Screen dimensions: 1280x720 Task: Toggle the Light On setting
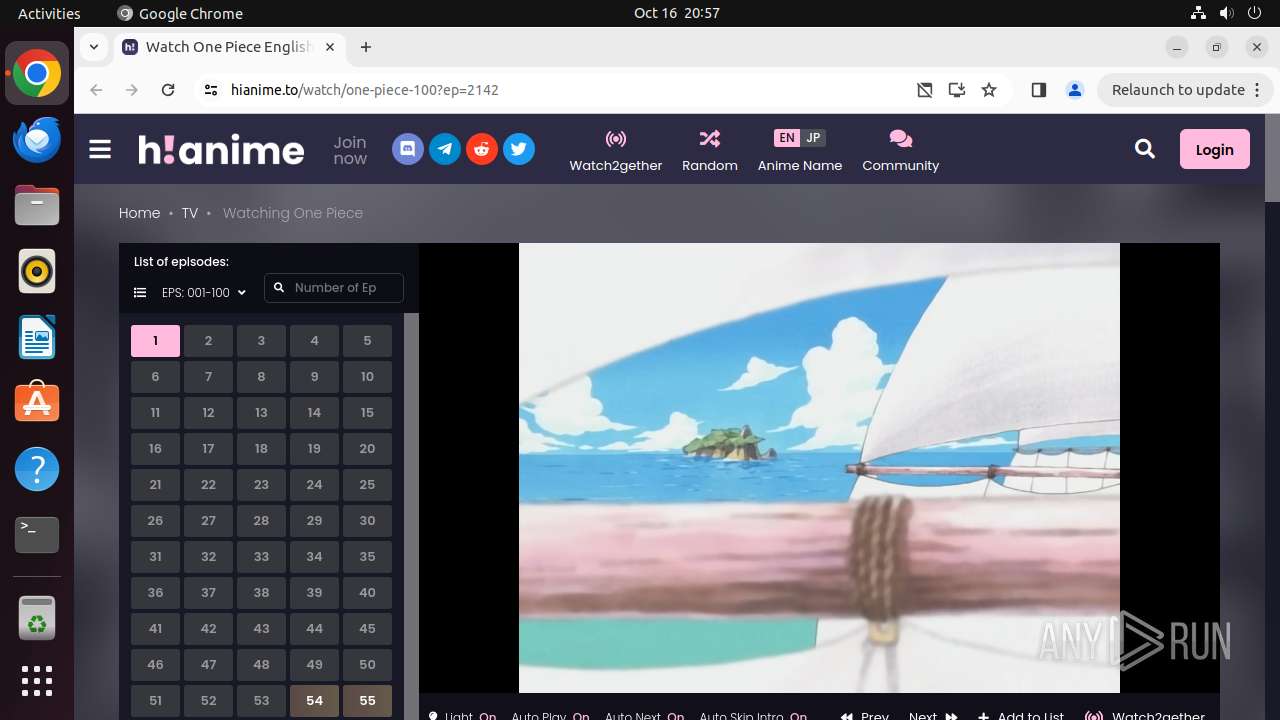462,715
